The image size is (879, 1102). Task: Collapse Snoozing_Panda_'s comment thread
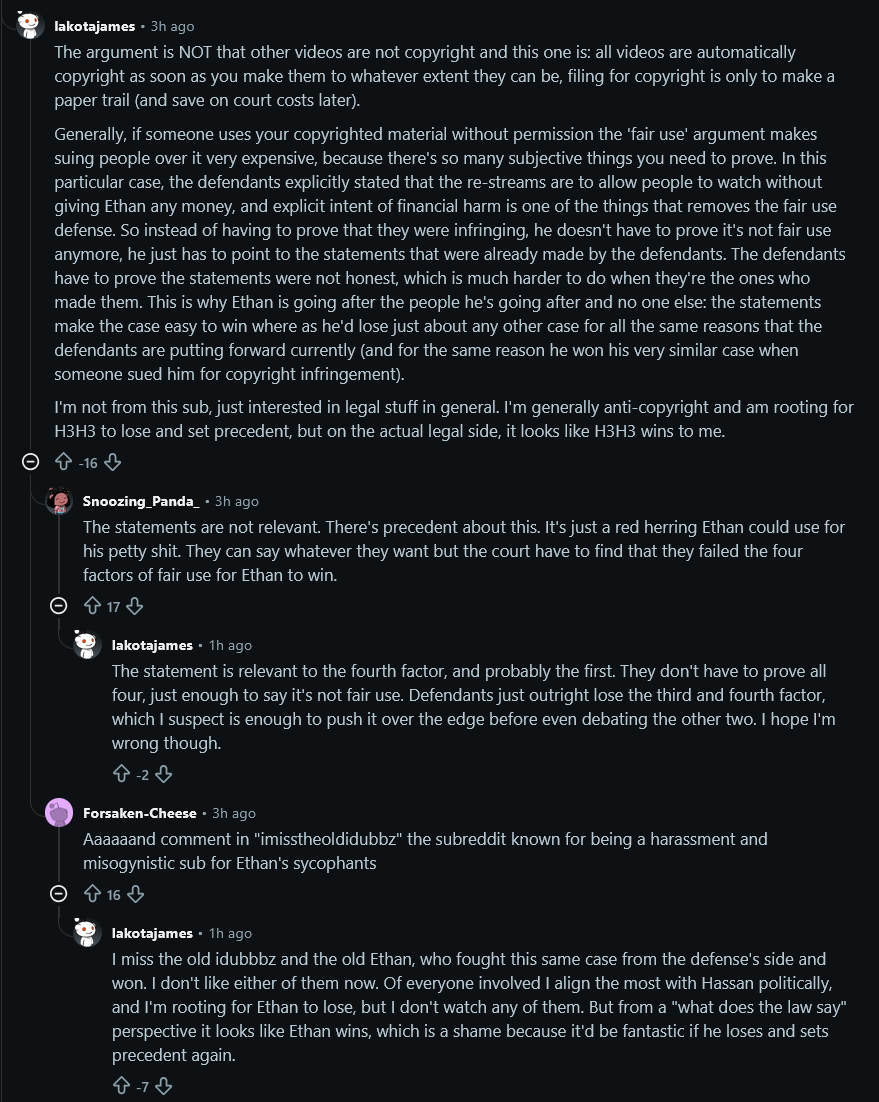click(x=59, y=605)
